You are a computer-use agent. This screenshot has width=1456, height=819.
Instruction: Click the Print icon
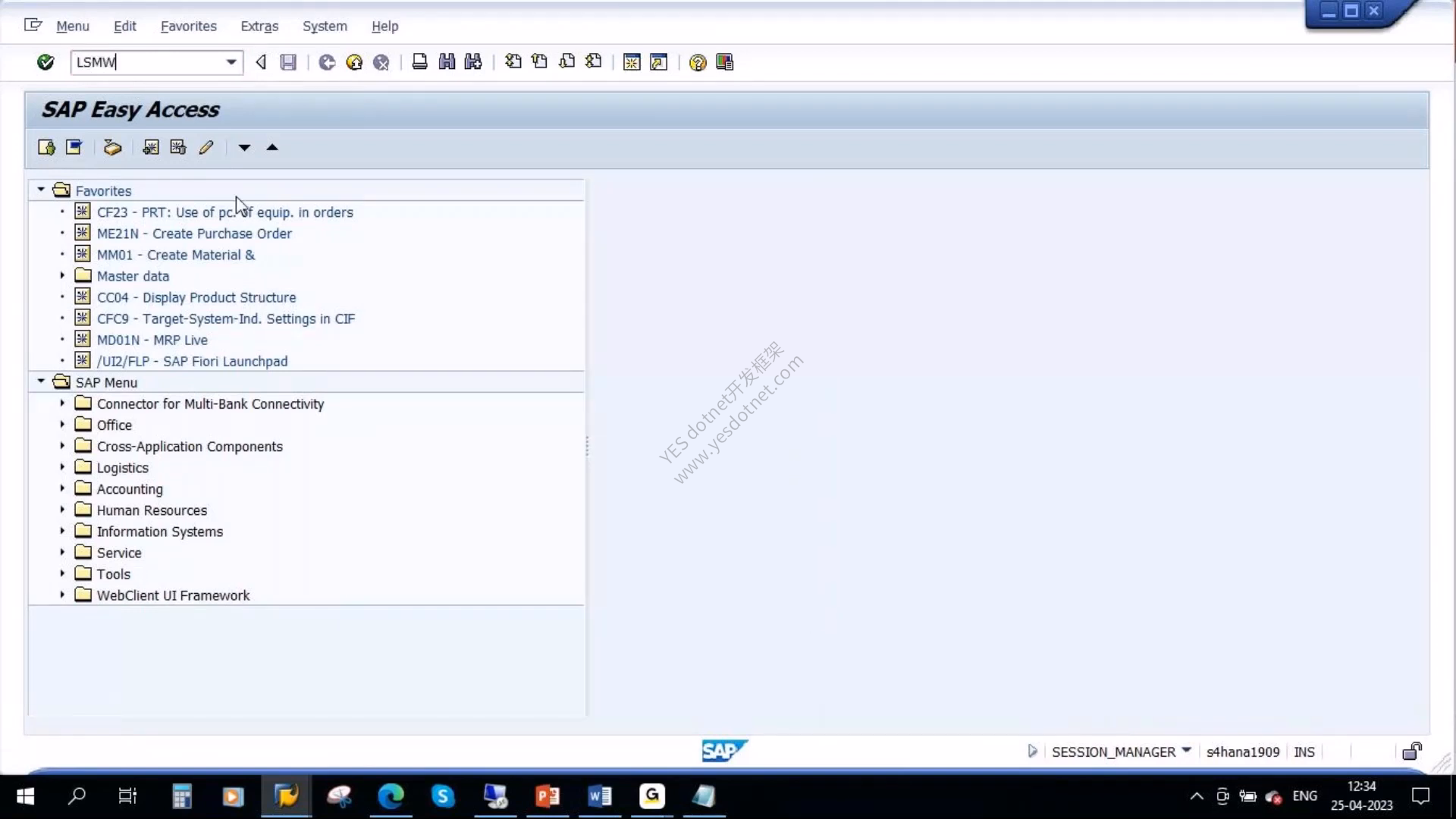tap(419, 62)
